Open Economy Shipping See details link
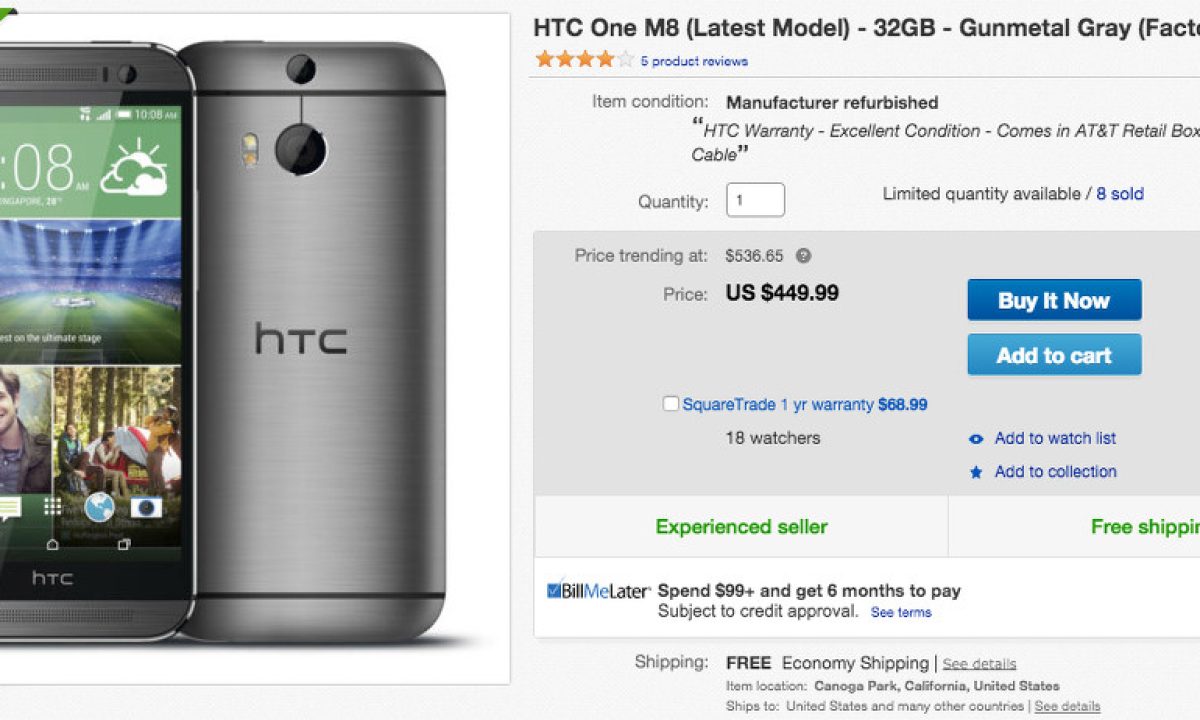Viewport: 1200px width, 720px height. (979, 664)
